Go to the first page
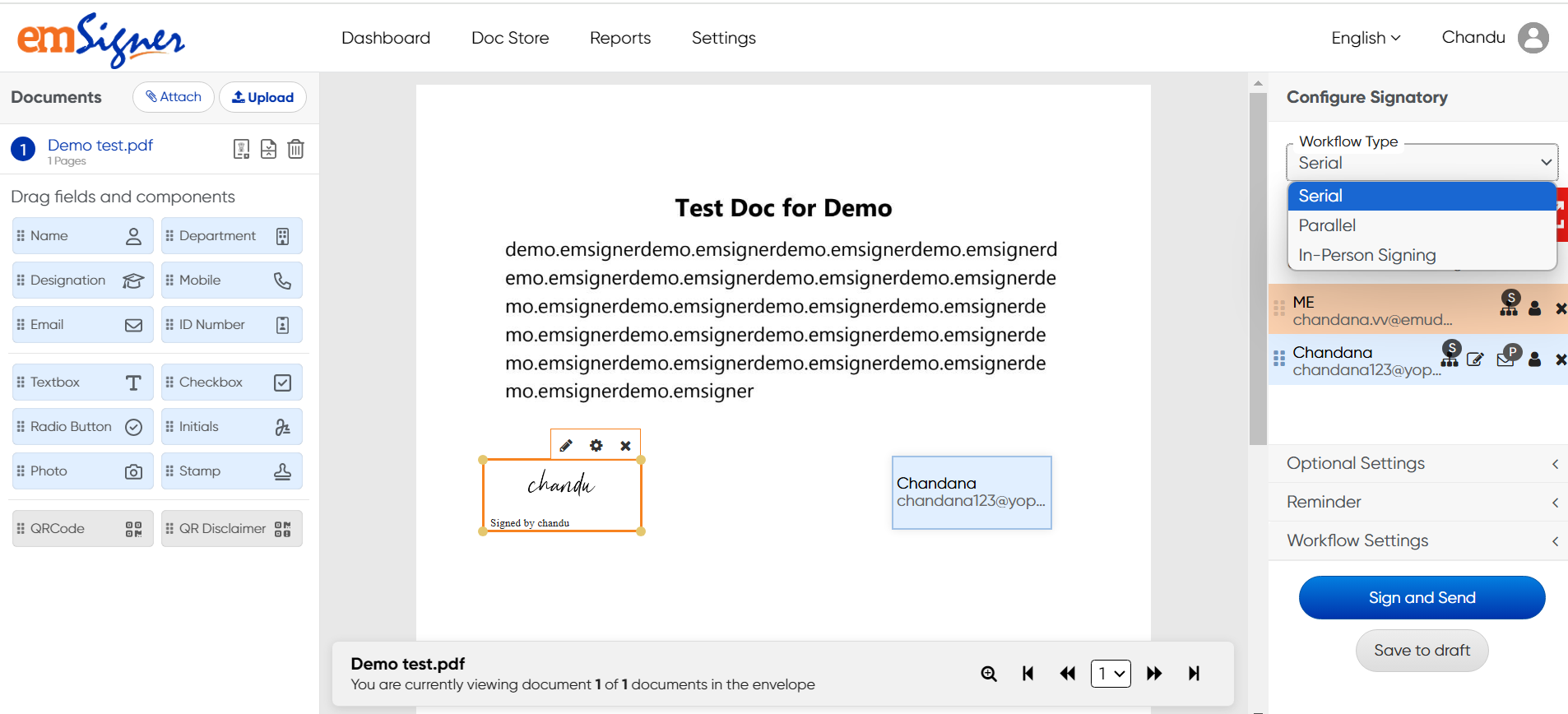The image size is (1568, 714). click(x=1028, y=674)
